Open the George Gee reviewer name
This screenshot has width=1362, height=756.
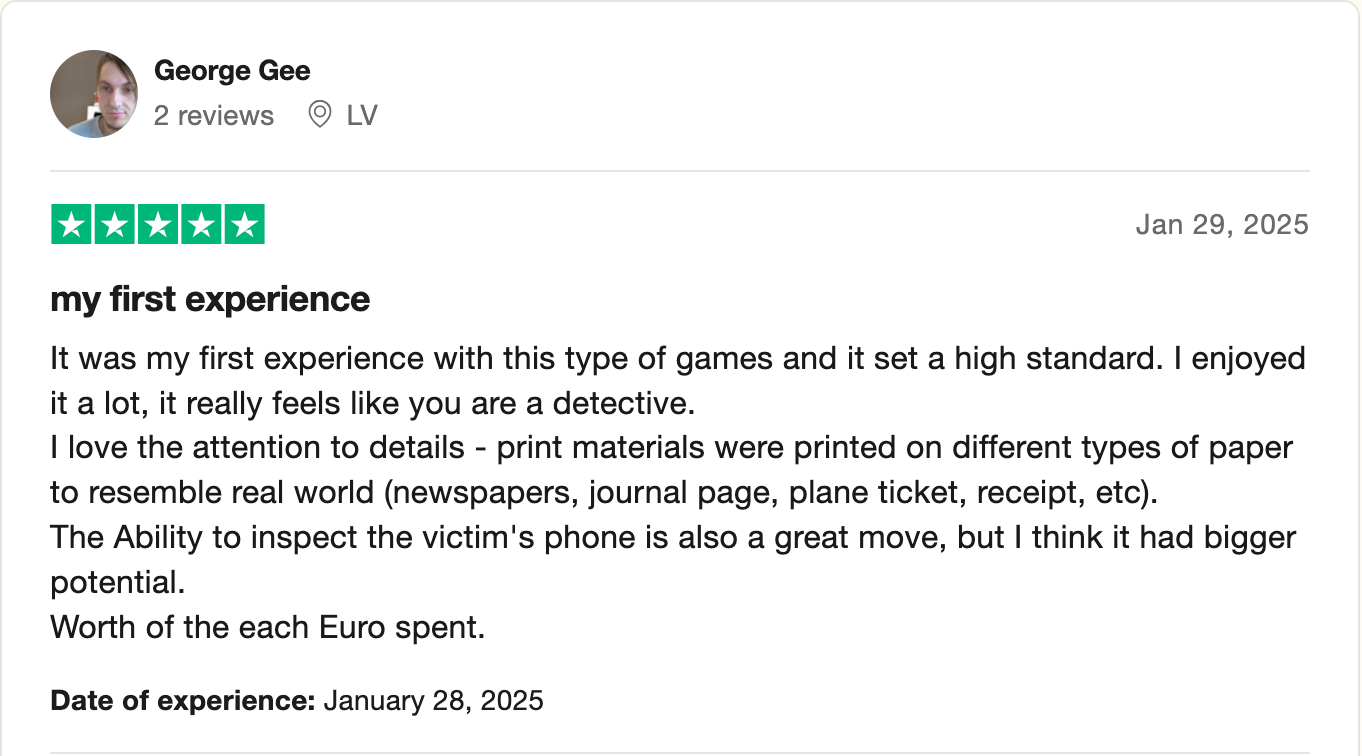[x=232, y=71]
